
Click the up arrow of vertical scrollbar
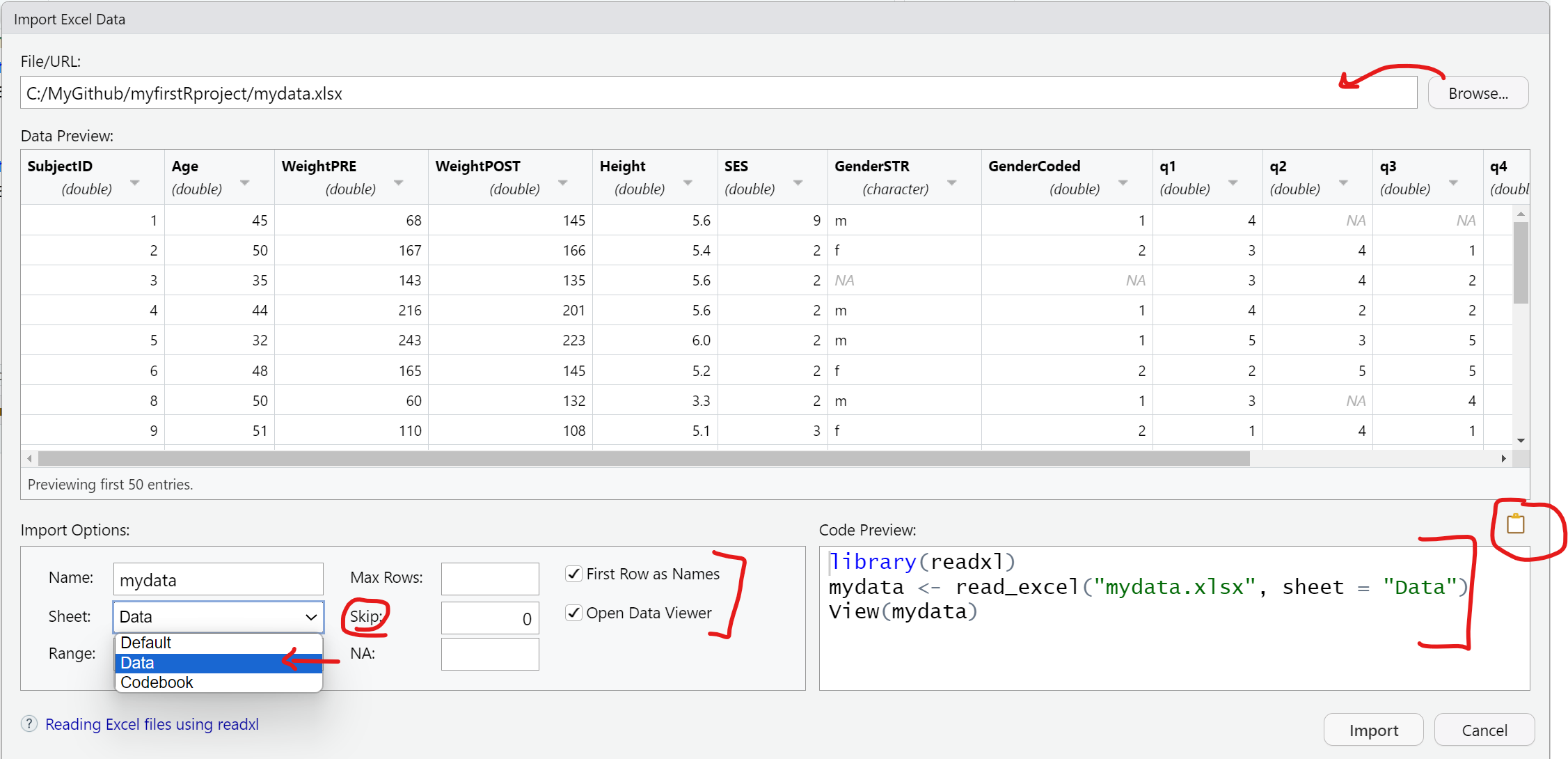[x=1521, y=214]
